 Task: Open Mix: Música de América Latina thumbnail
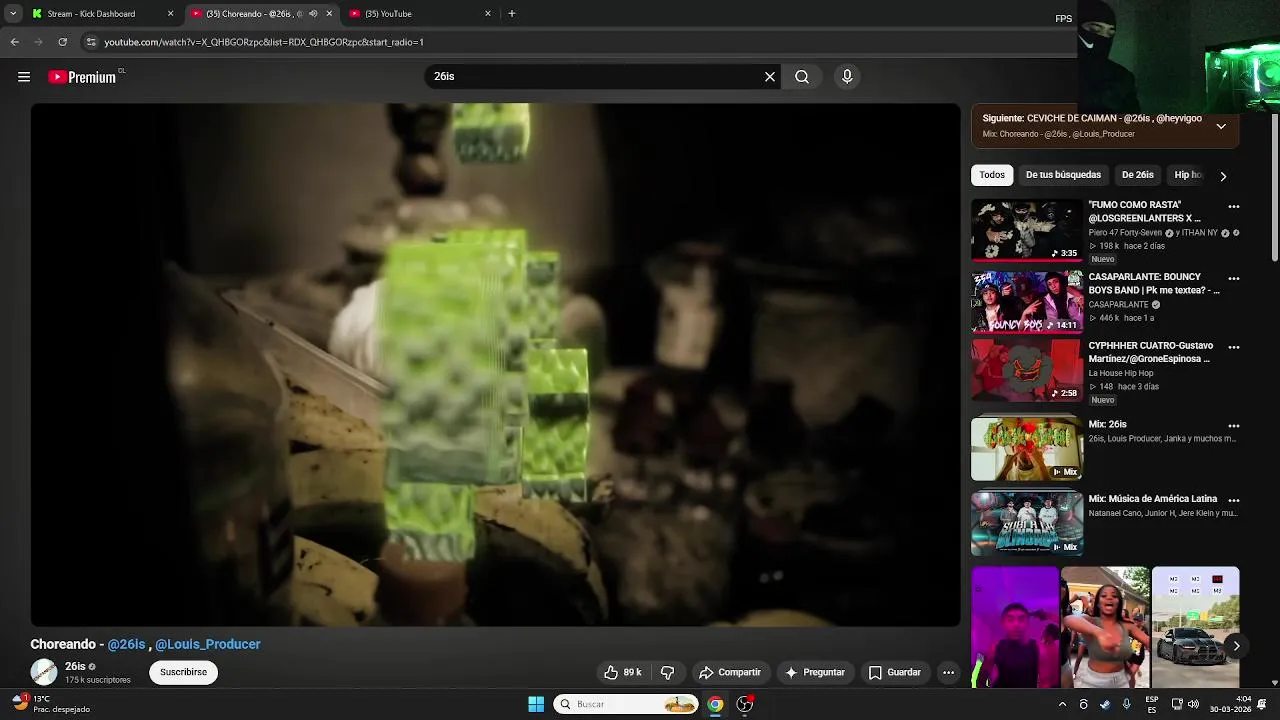pyautogui.click(x=1027, y=524)
